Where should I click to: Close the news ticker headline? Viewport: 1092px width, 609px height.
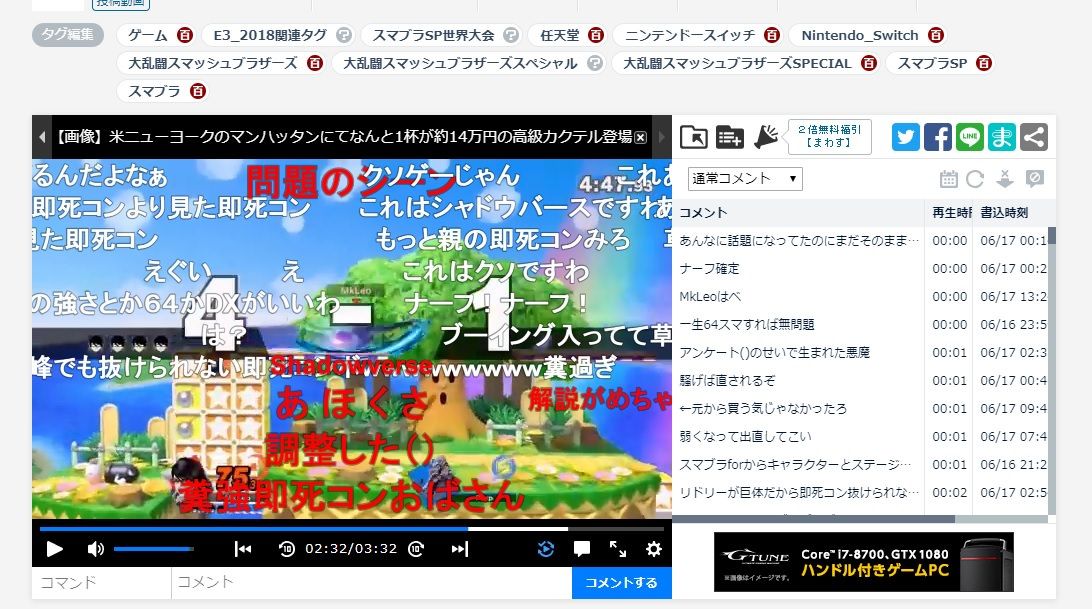coord(641,138)
